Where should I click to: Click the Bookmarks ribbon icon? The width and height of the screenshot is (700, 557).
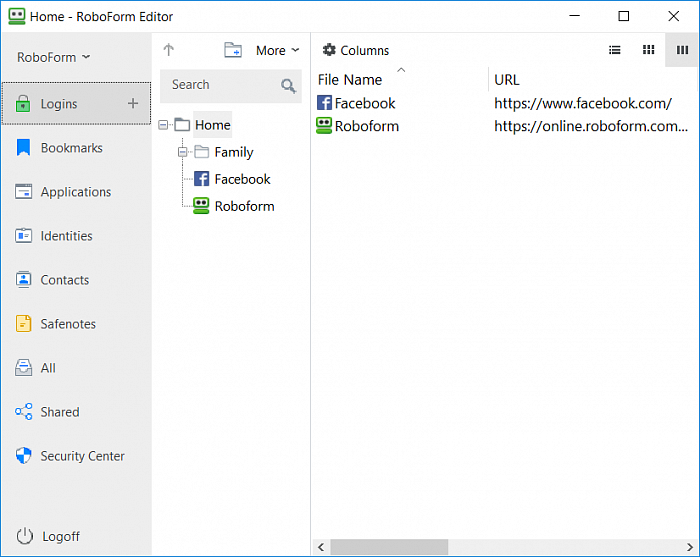[23, 148]
